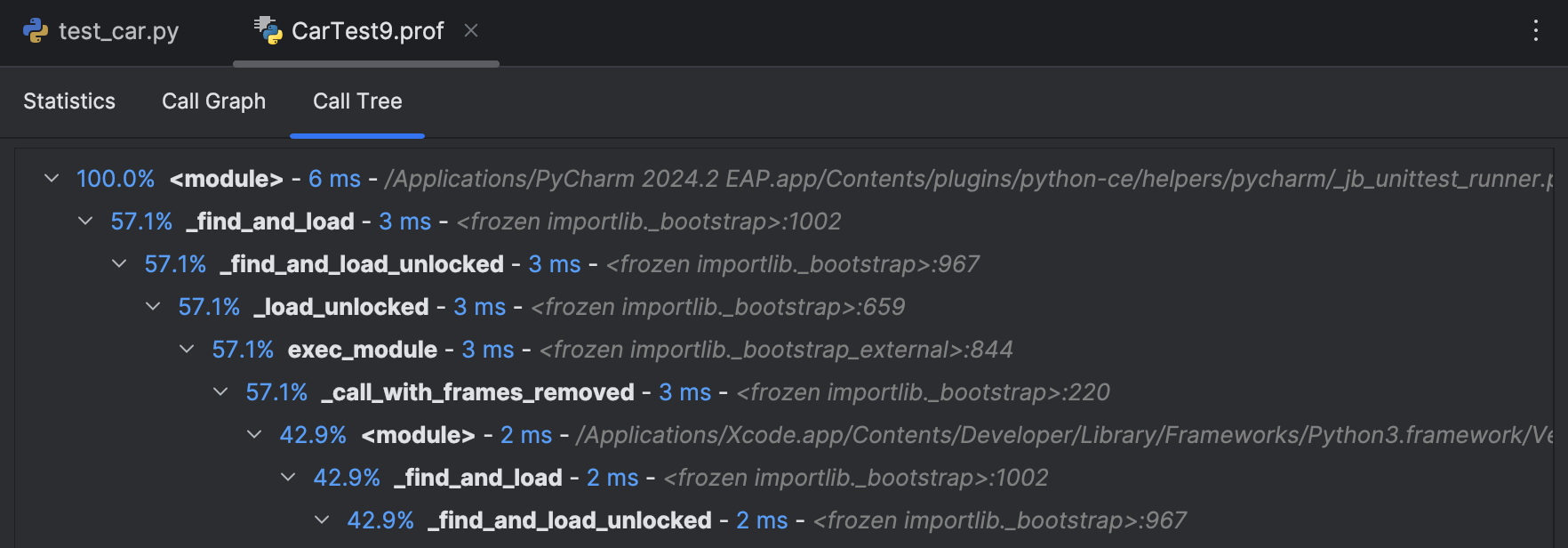
Task: Click the Python icon on test_car.py tab
Action: point(35,30)
